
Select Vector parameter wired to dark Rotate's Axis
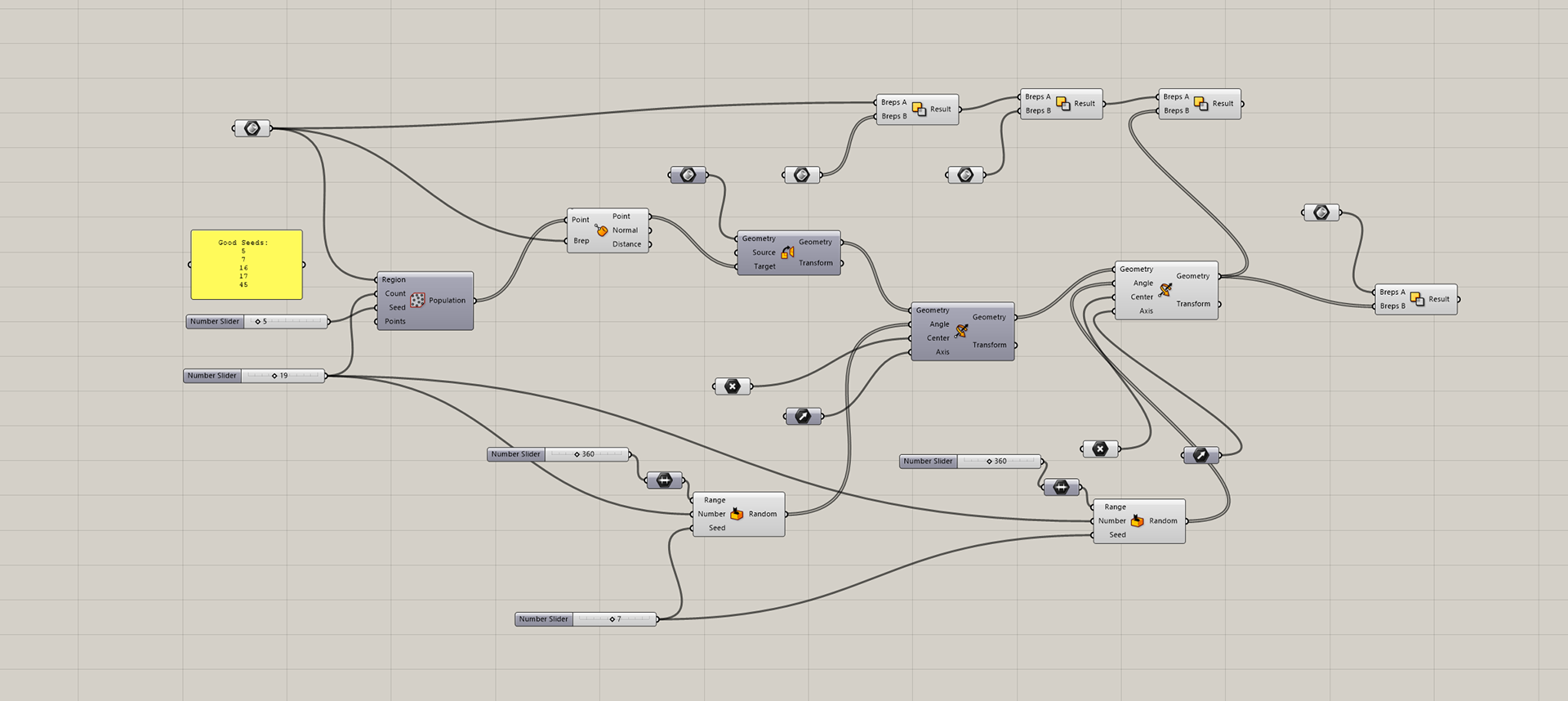(x=804, y=417)
